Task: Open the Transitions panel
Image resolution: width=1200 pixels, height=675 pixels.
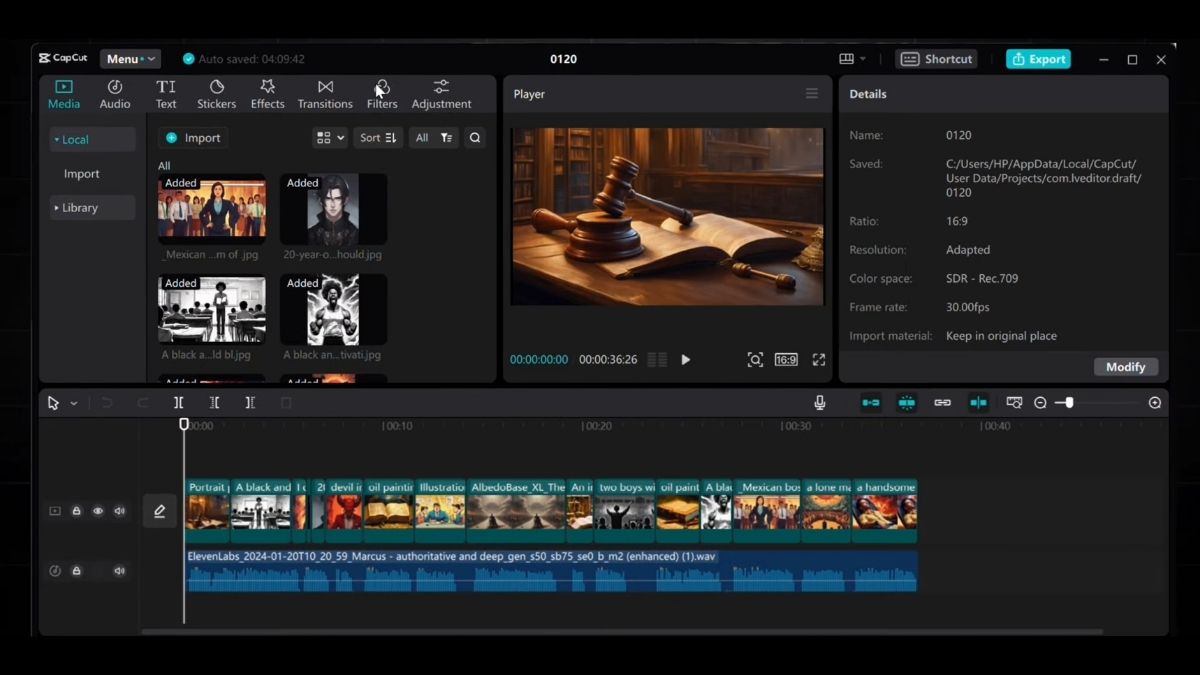Action: click(x=325, y=94)
